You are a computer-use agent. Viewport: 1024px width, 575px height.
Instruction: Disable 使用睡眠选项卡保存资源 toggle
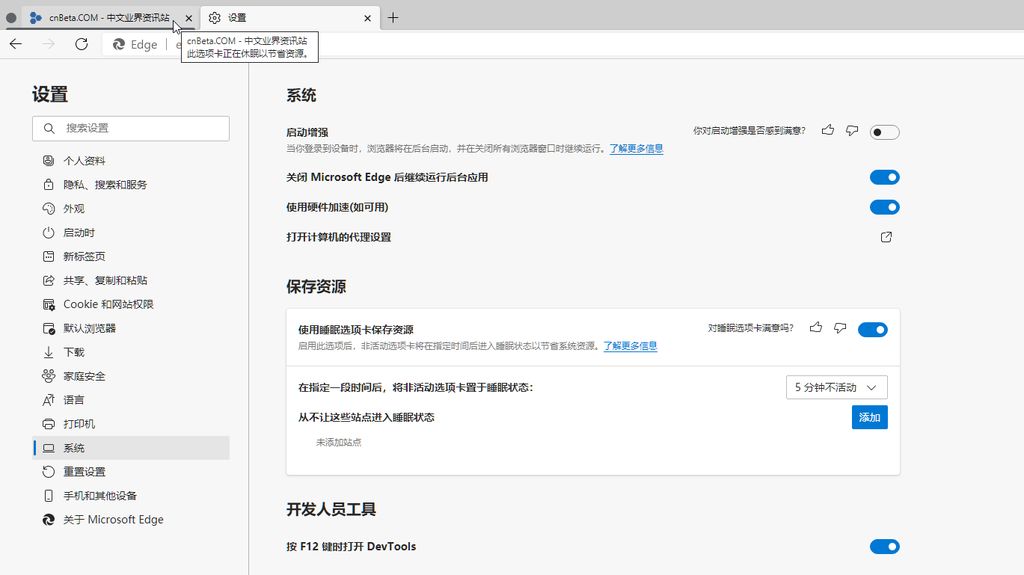point(872,330)
